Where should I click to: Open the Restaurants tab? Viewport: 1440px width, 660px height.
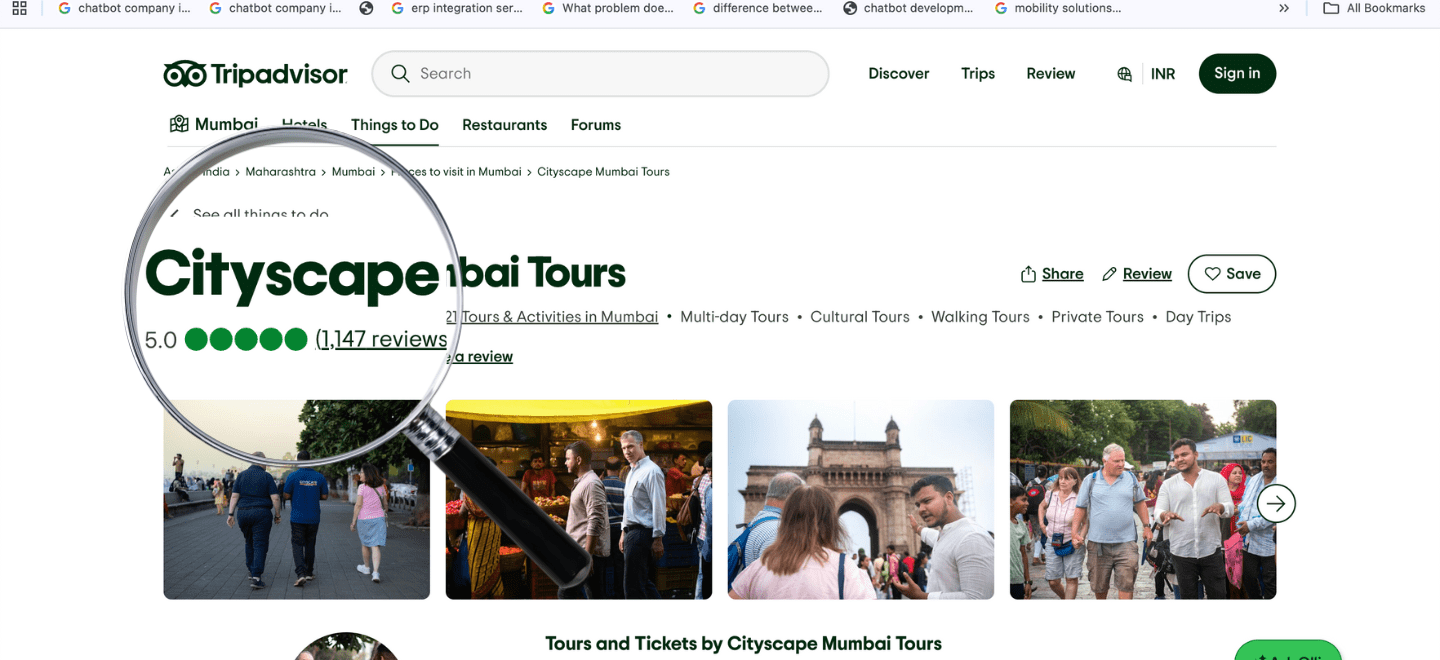tap(504, 125)
